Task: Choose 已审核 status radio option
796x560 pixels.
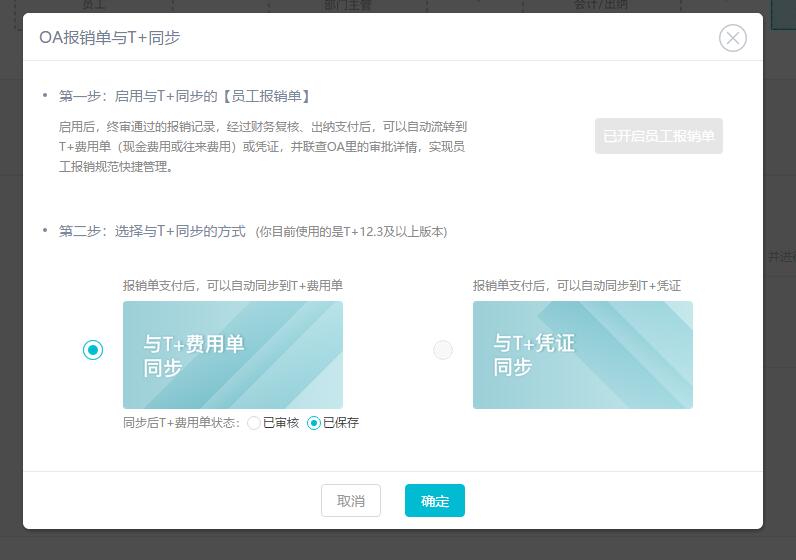Action: (254, 423)
